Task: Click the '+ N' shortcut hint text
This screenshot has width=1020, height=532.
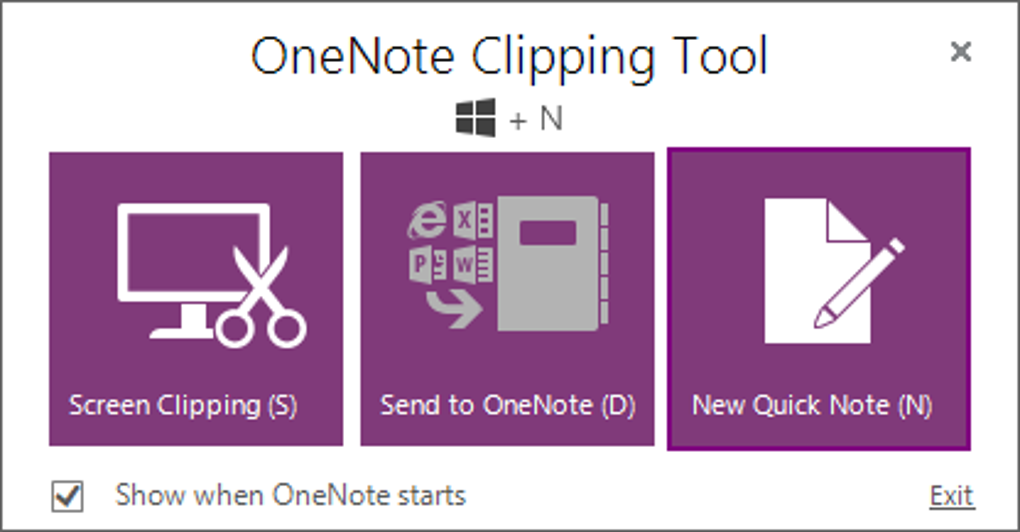Action: tap(536, 120)
